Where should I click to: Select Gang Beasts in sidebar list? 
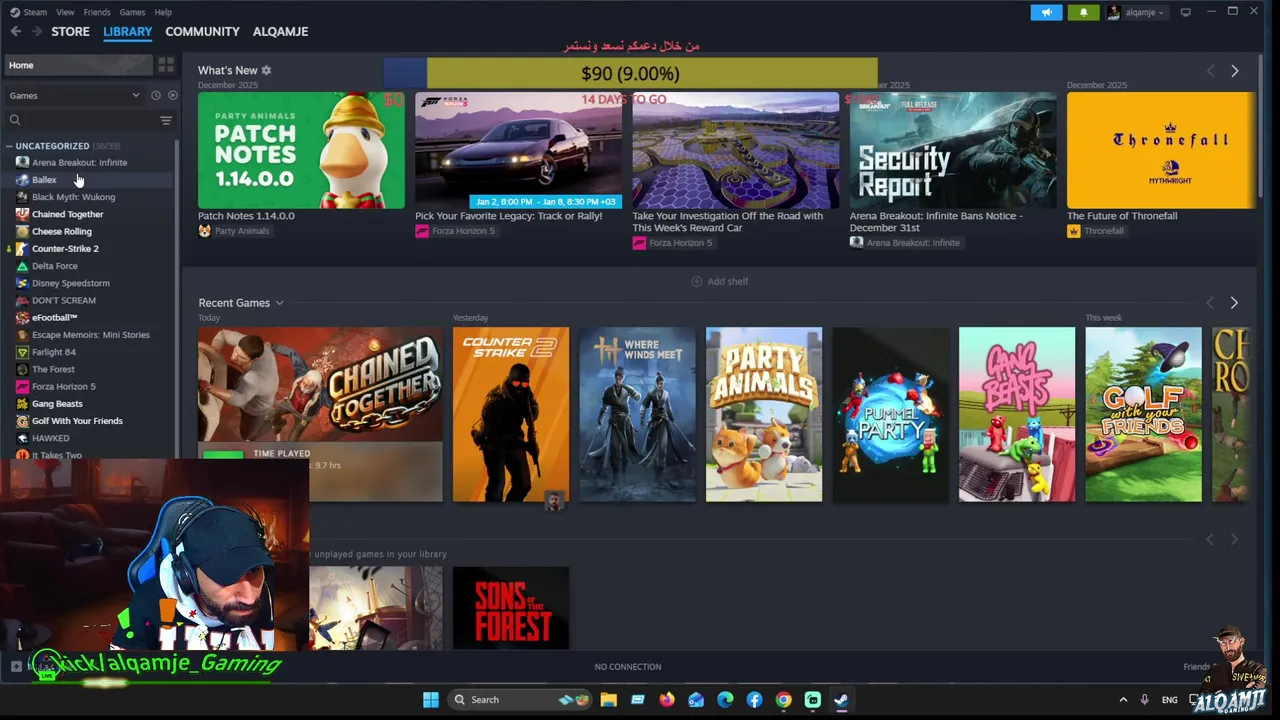tap(57, 404)
